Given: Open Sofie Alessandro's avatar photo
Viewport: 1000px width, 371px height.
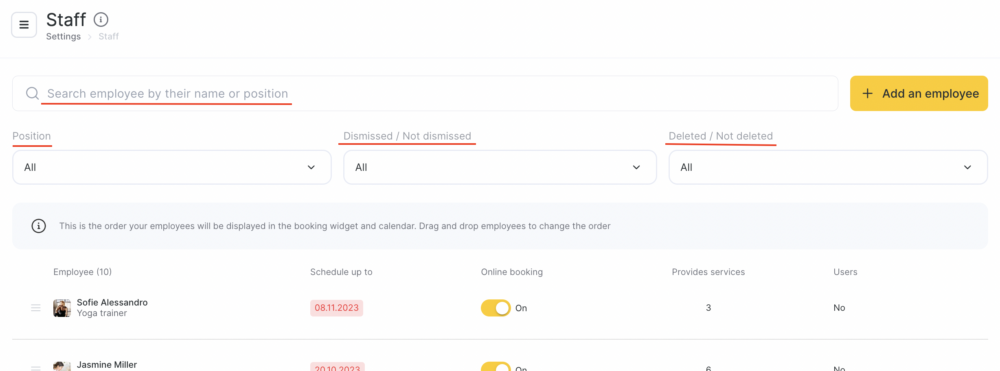Looking at the screenshot, I should [x=62, y=308].
